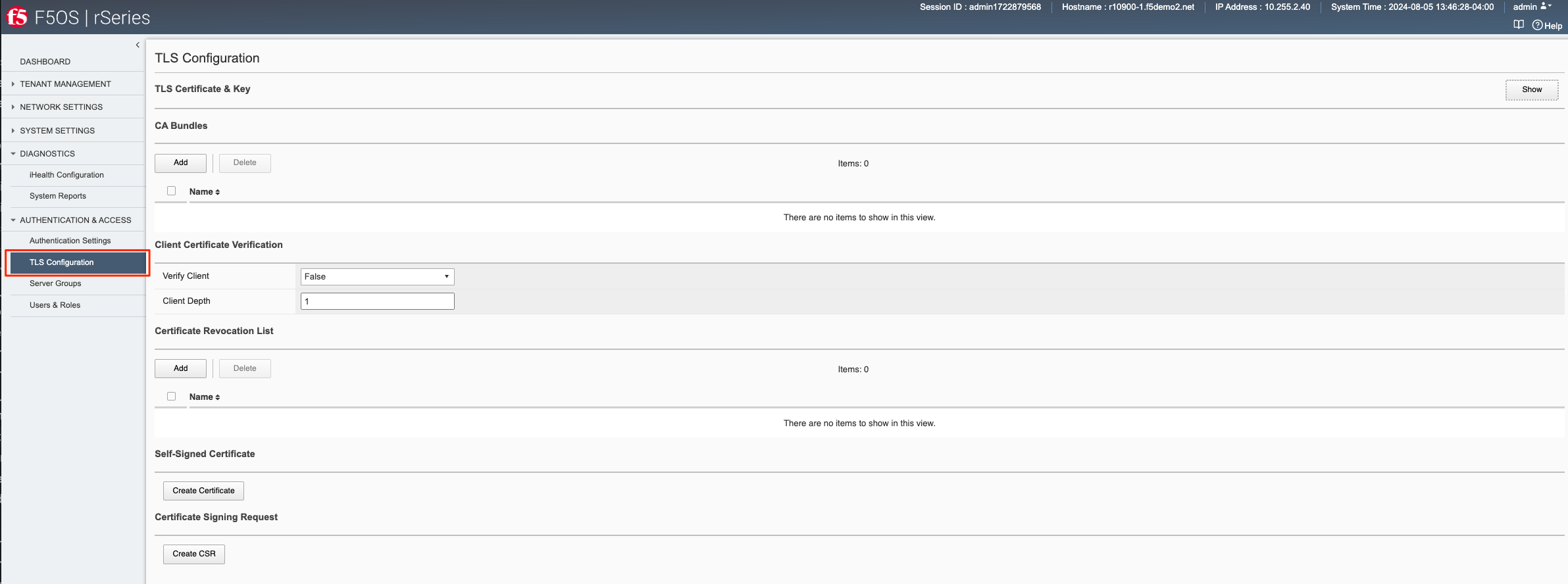Click the IP Address 10.255.2.40 text
The width and height of the screenshot is (1568, 584).
pos(1262,7)
